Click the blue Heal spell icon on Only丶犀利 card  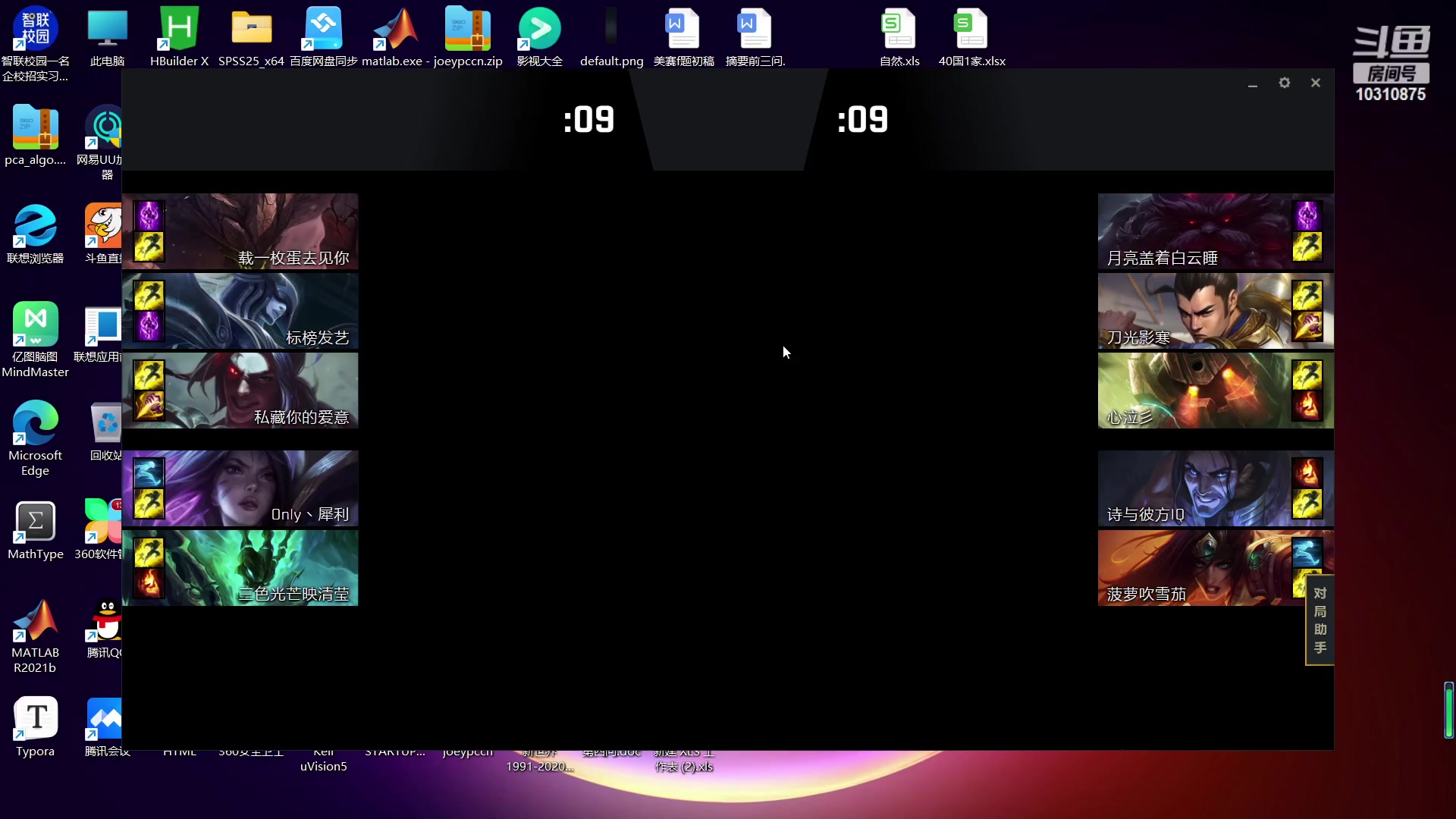(149, 472)
